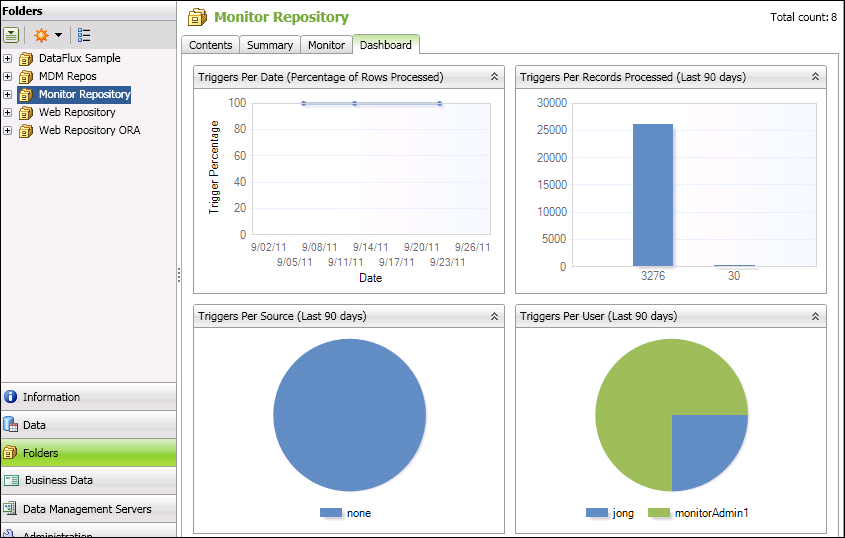Collapse the Triggers Per Records Processed panel
The width and height of the screenshot is (845, 538).
[815, 77]
